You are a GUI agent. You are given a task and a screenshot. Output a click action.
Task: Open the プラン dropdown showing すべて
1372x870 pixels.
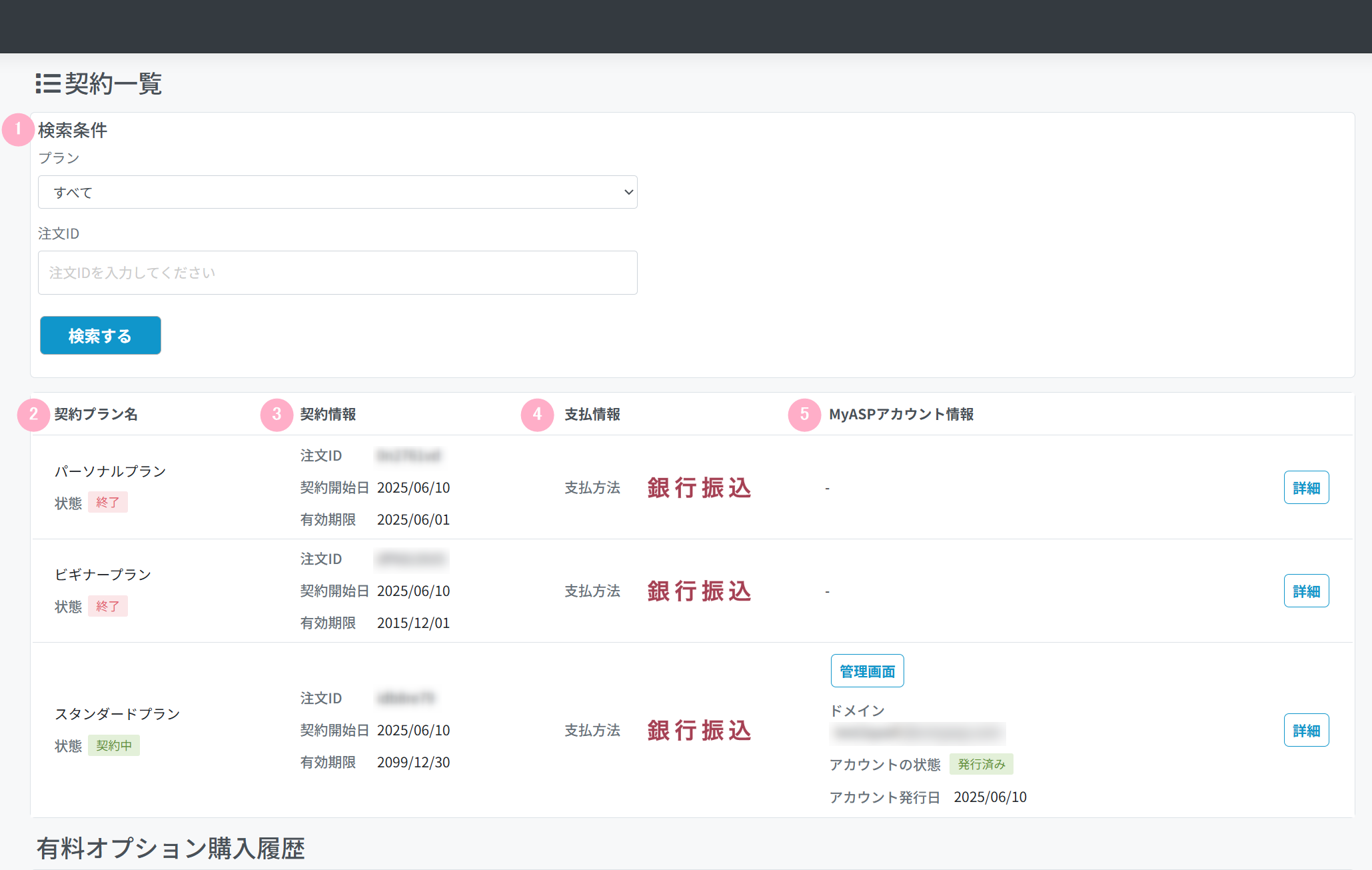[x=337, y=192]
